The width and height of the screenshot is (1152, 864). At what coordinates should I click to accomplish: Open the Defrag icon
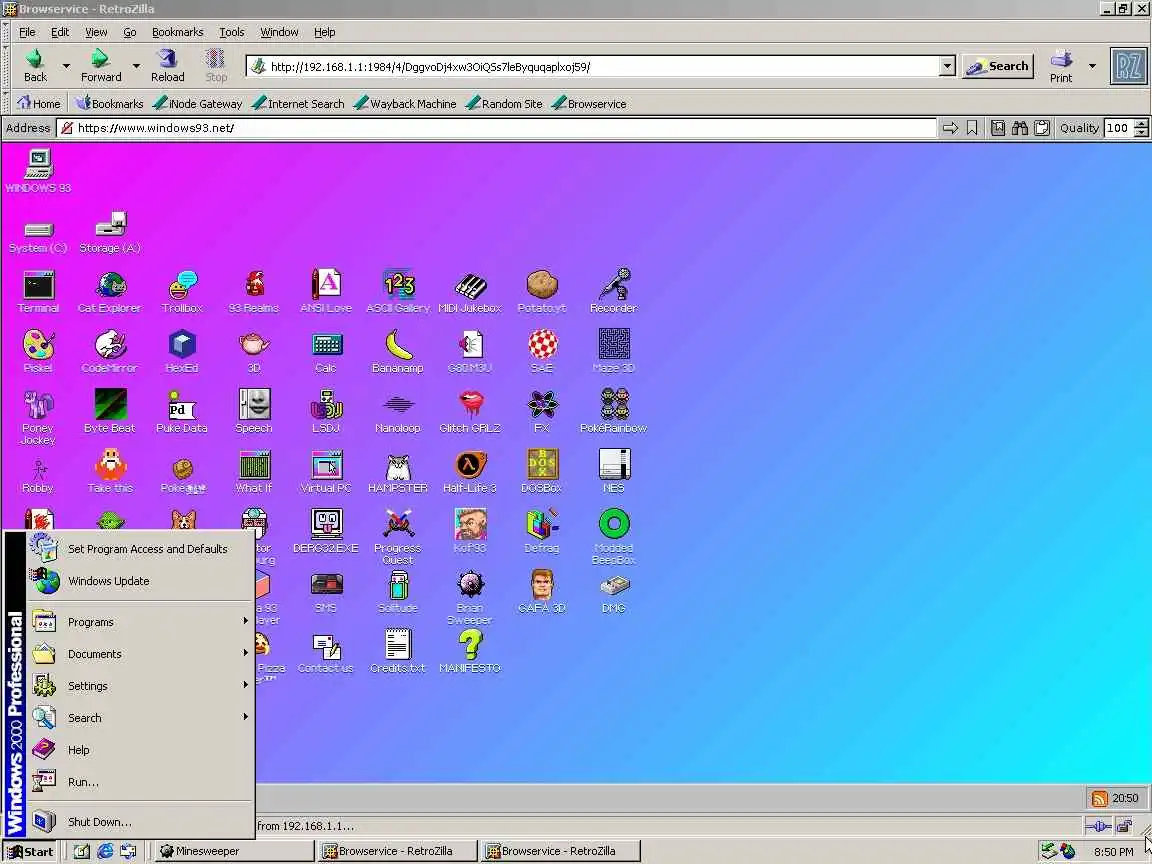pos(541,531)
